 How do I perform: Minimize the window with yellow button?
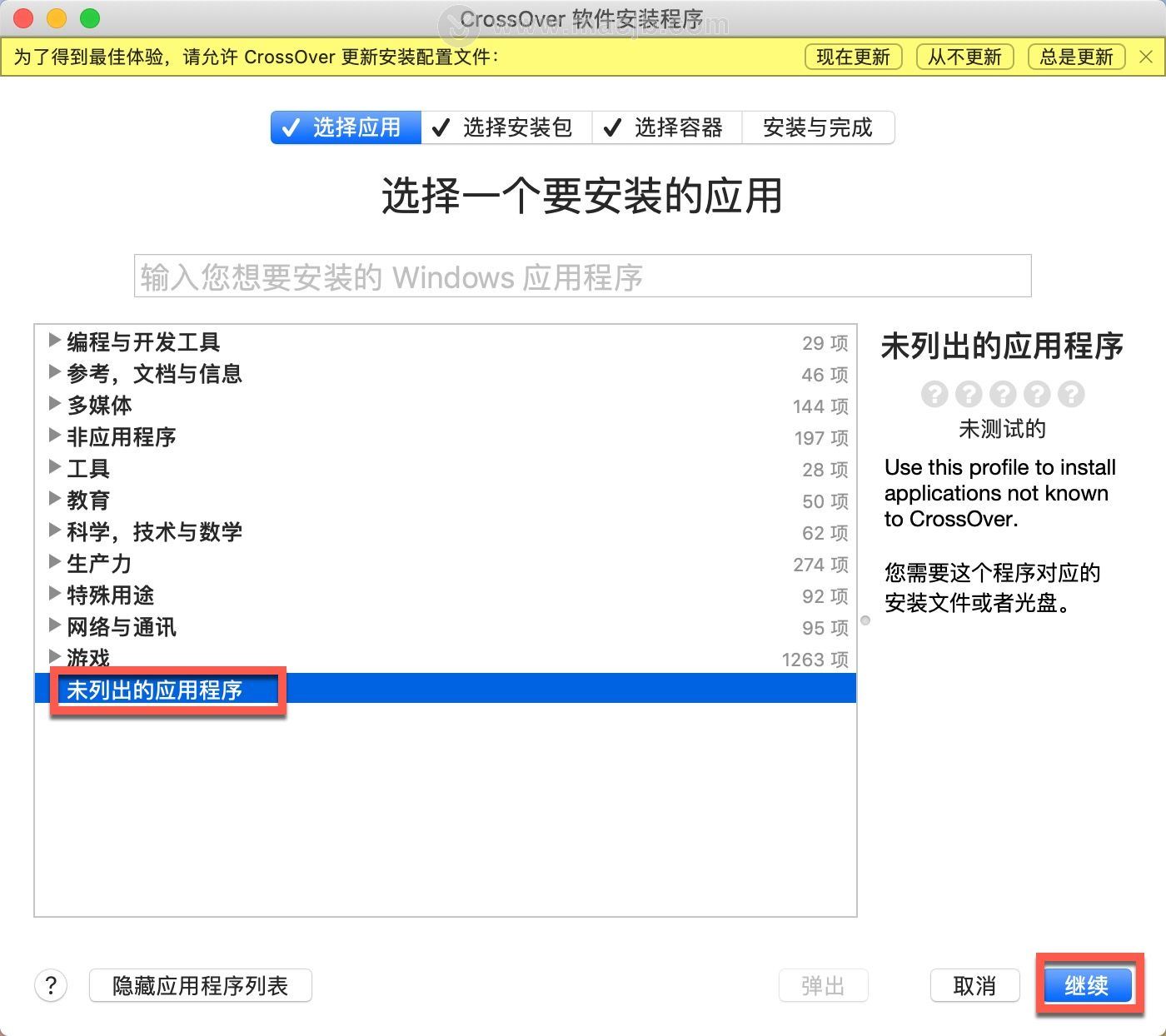(x=57, y=17)
